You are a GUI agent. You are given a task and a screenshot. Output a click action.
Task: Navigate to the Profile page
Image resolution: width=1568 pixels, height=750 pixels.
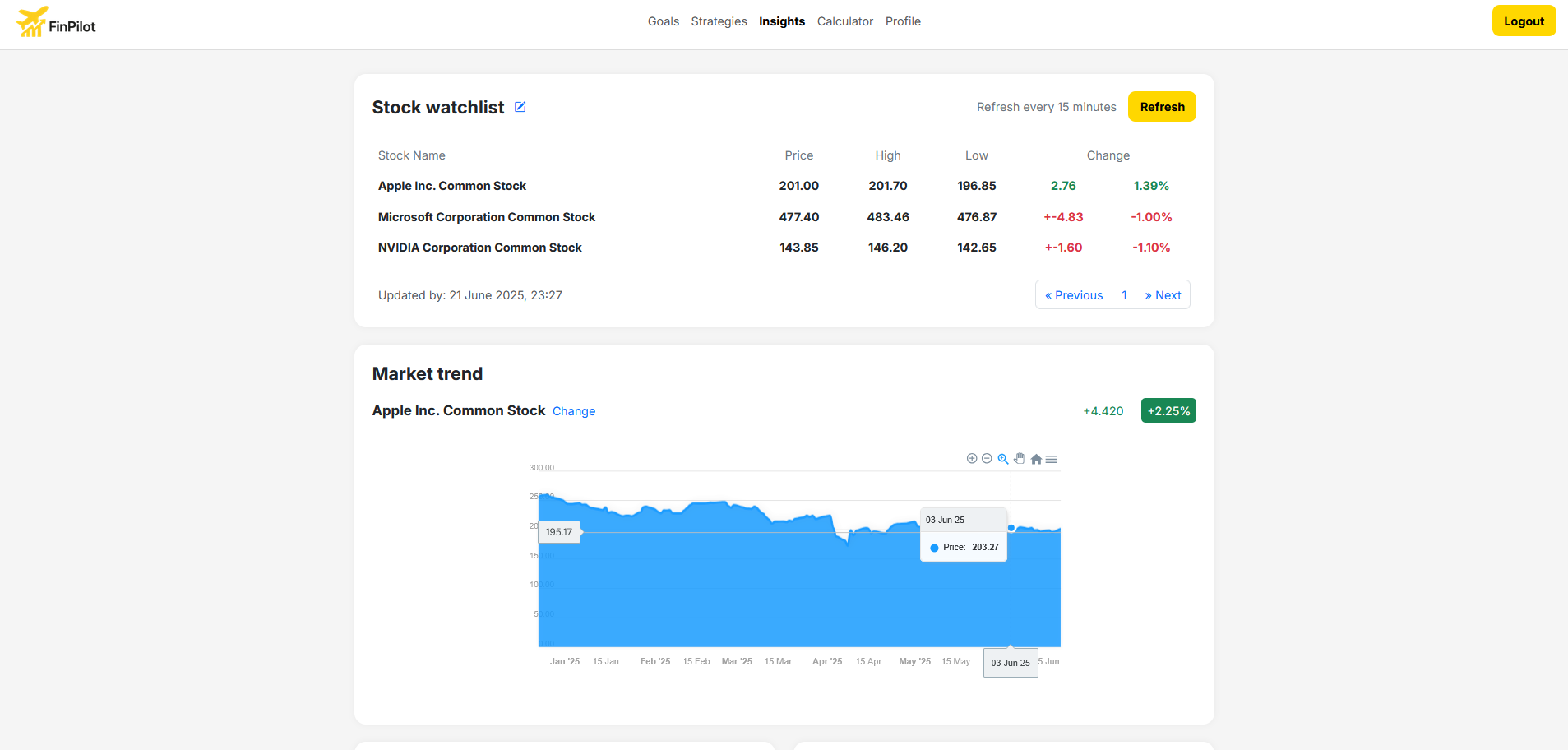tap(903, 21)
